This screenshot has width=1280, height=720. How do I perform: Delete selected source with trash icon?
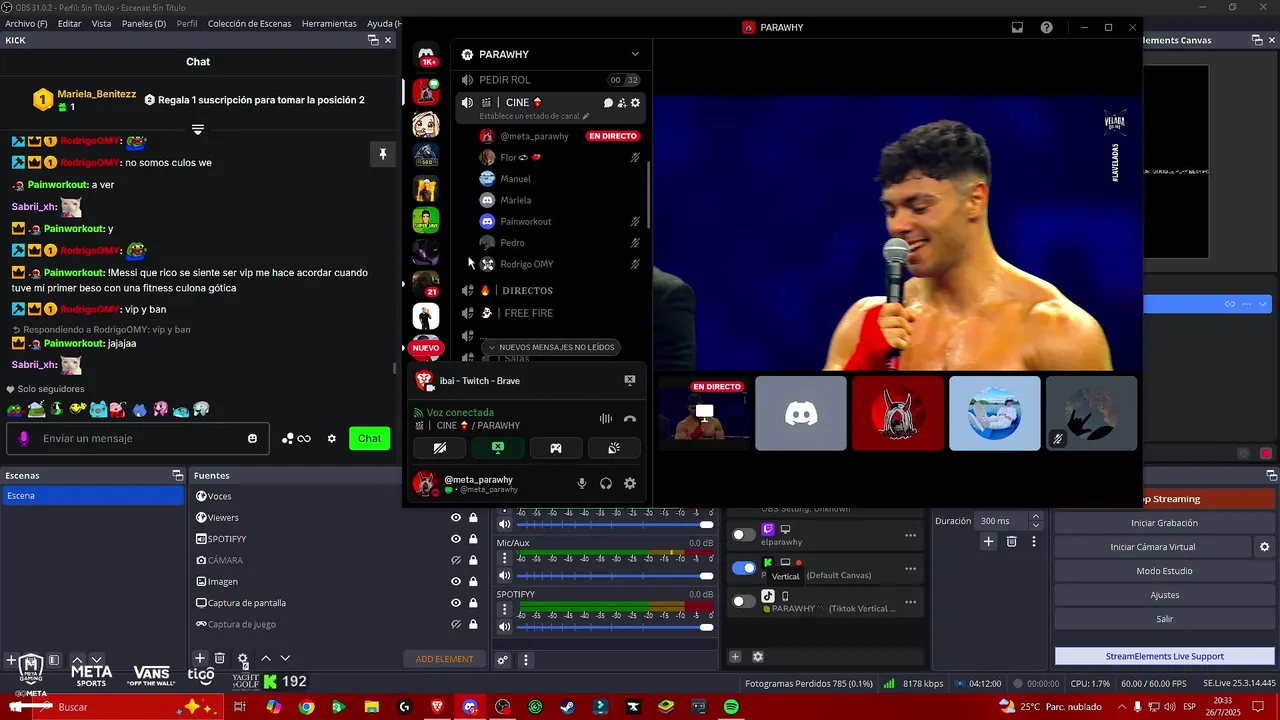[220, 658]
